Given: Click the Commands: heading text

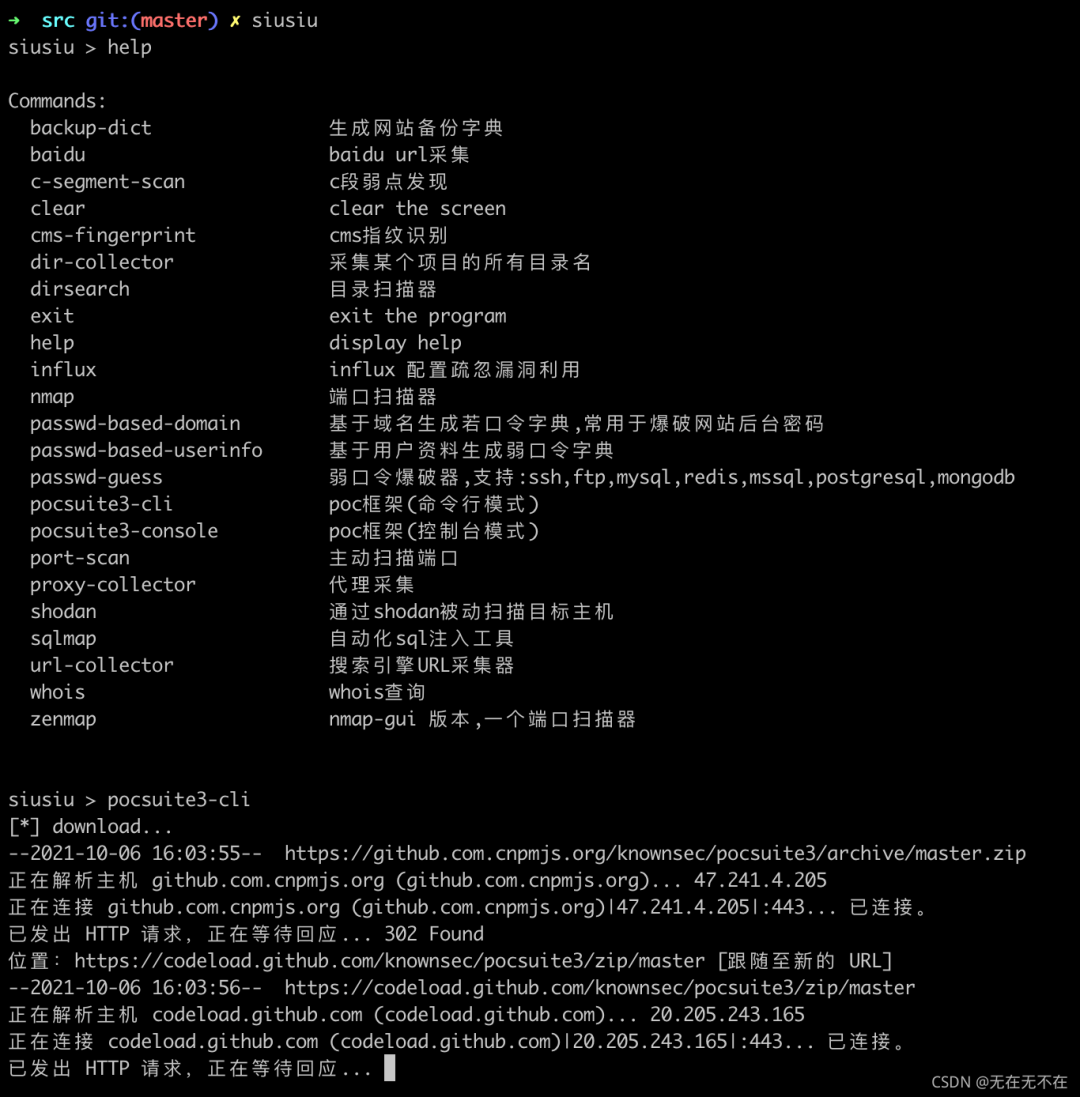Looking at the screenshot, I should (57, 101).
